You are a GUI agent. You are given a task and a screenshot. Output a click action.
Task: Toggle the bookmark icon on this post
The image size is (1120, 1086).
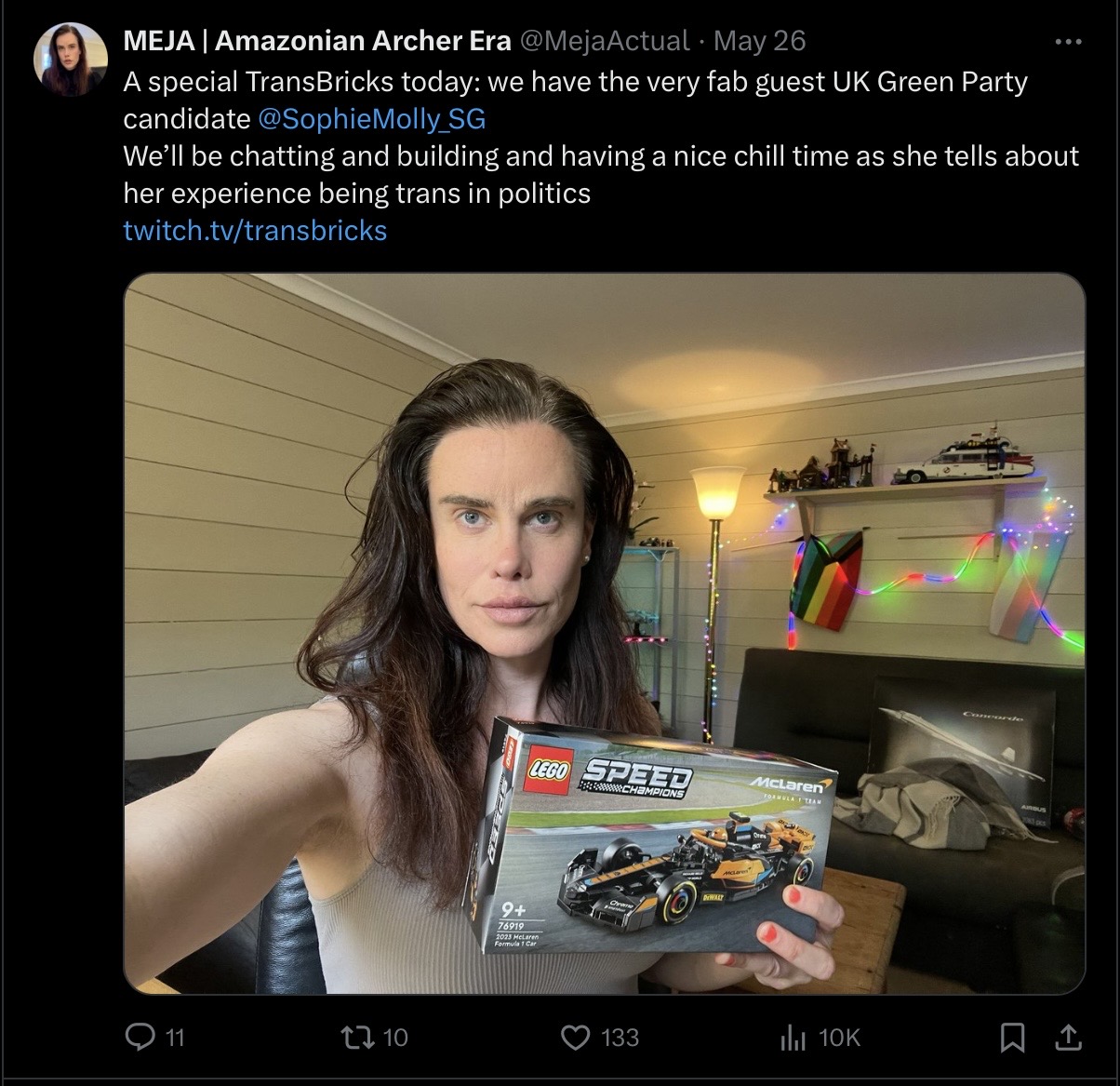[1013, 1037]
